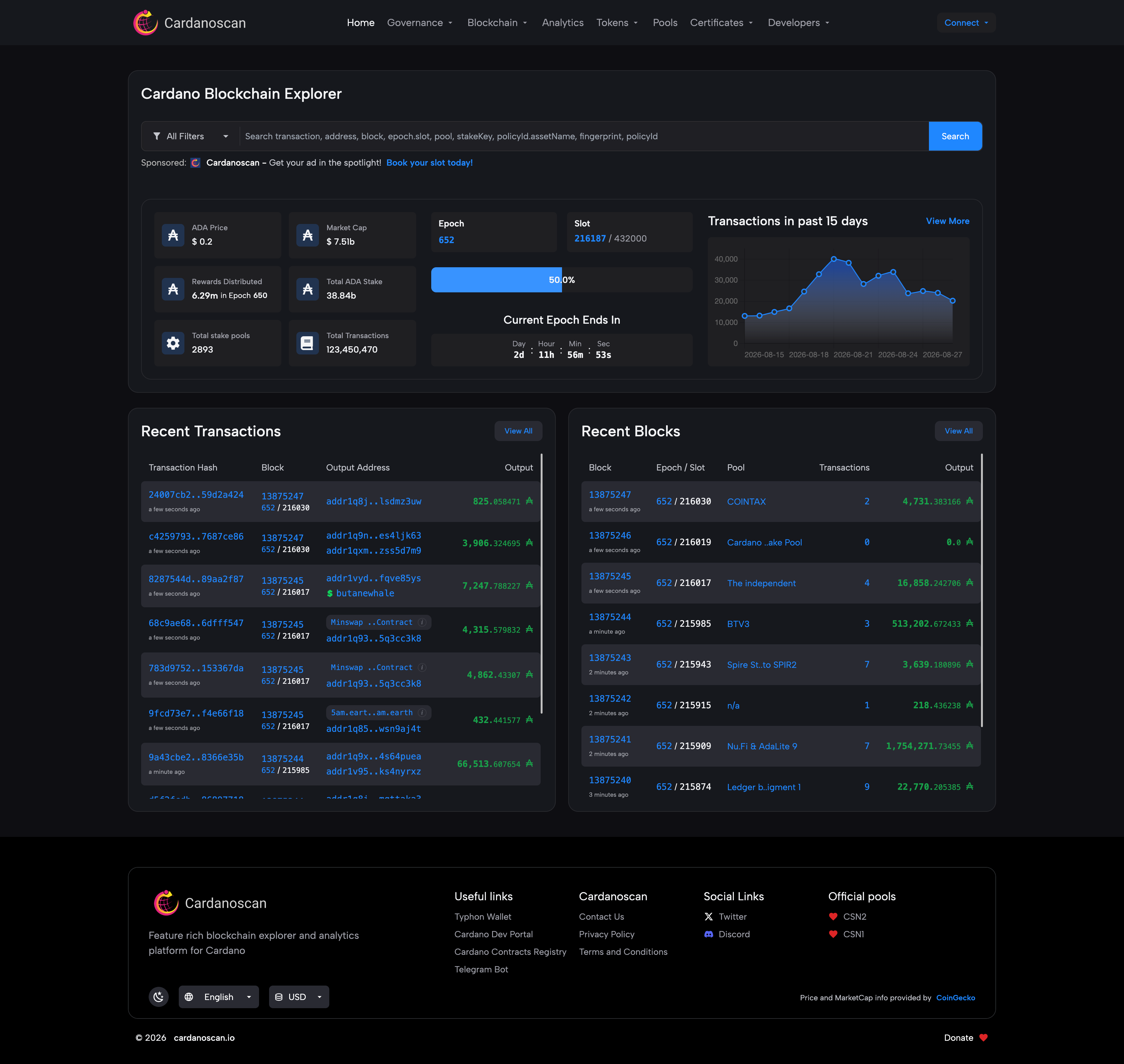Image resolution: width=1124 pixels, height=1064 pixels.
Task: Click info icon on 68c9ae68 Minswap Contract tag
Action: 422,622
